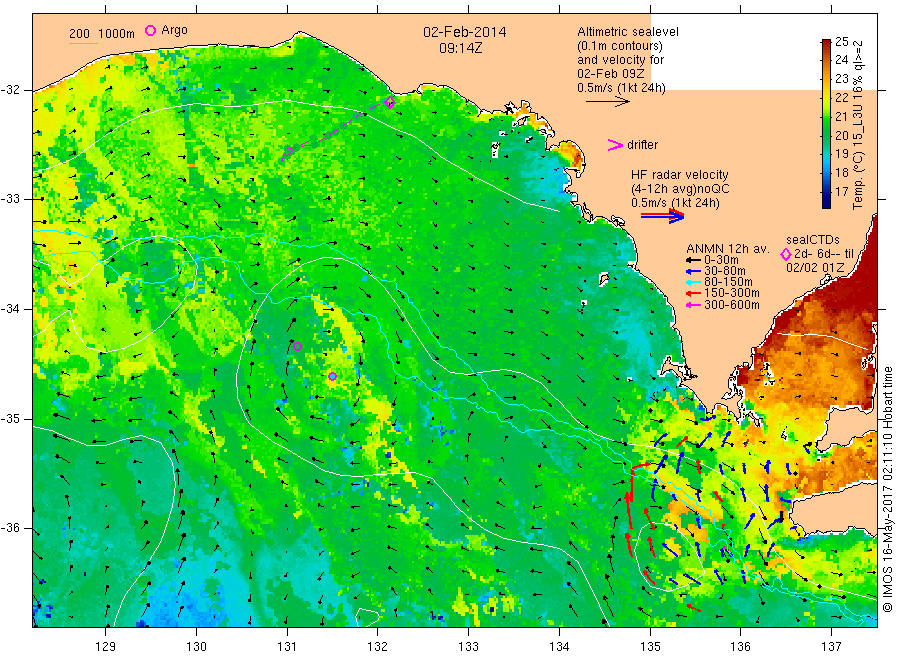
Task: Click the '300-600m' depth label
Action: point(732,305)
